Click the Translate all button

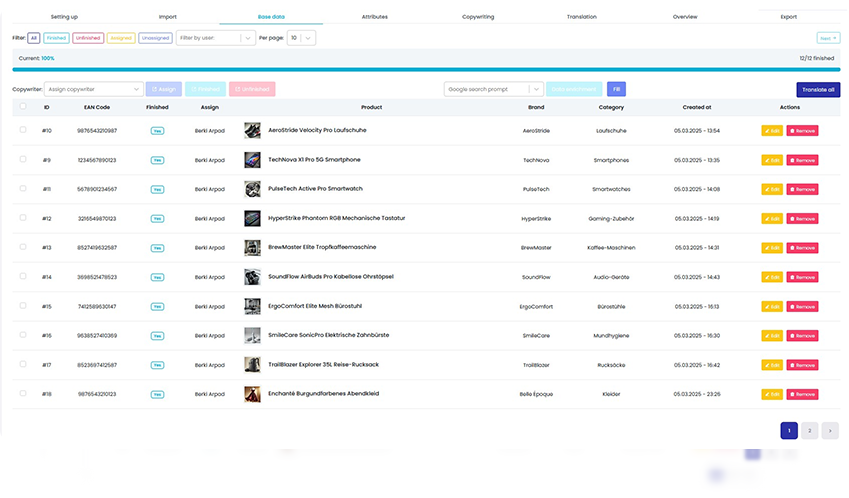click(x=818, y=89)
